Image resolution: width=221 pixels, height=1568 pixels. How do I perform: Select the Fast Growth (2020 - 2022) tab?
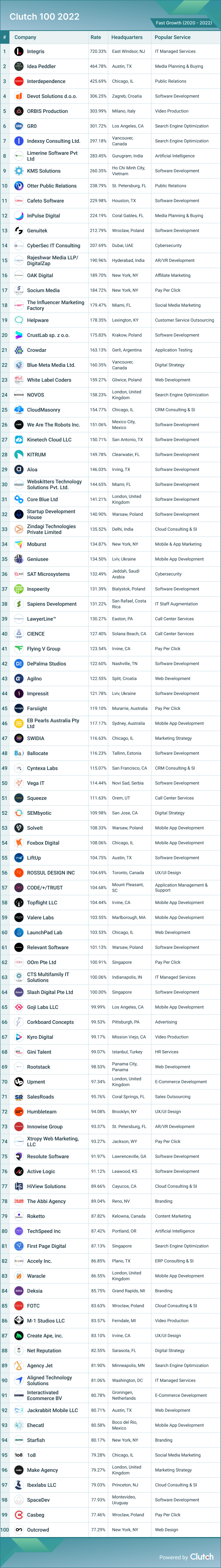click(184, 23)
